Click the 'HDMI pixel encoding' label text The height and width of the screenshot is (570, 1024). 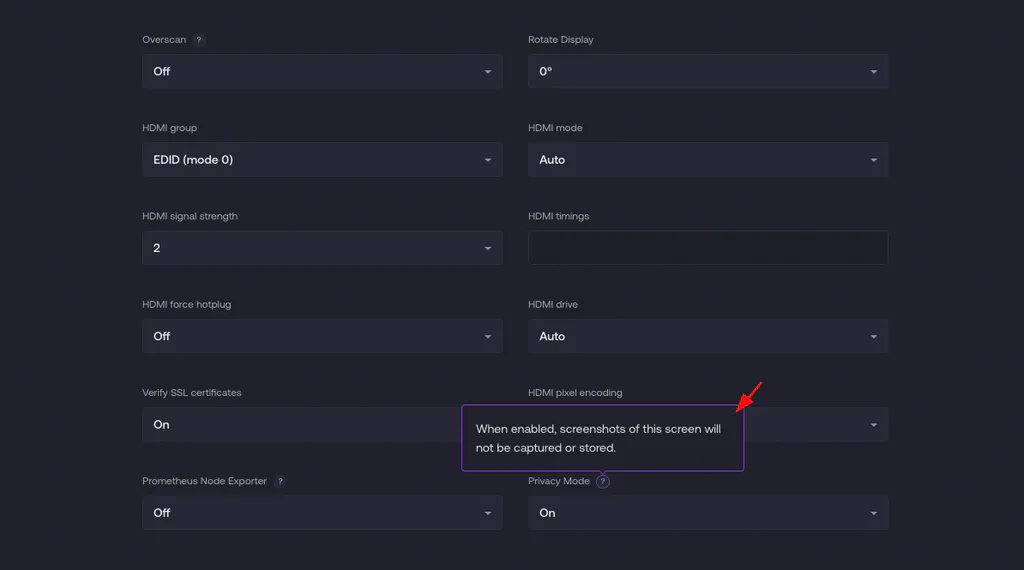pyautogui.click(x=575, y=392)
